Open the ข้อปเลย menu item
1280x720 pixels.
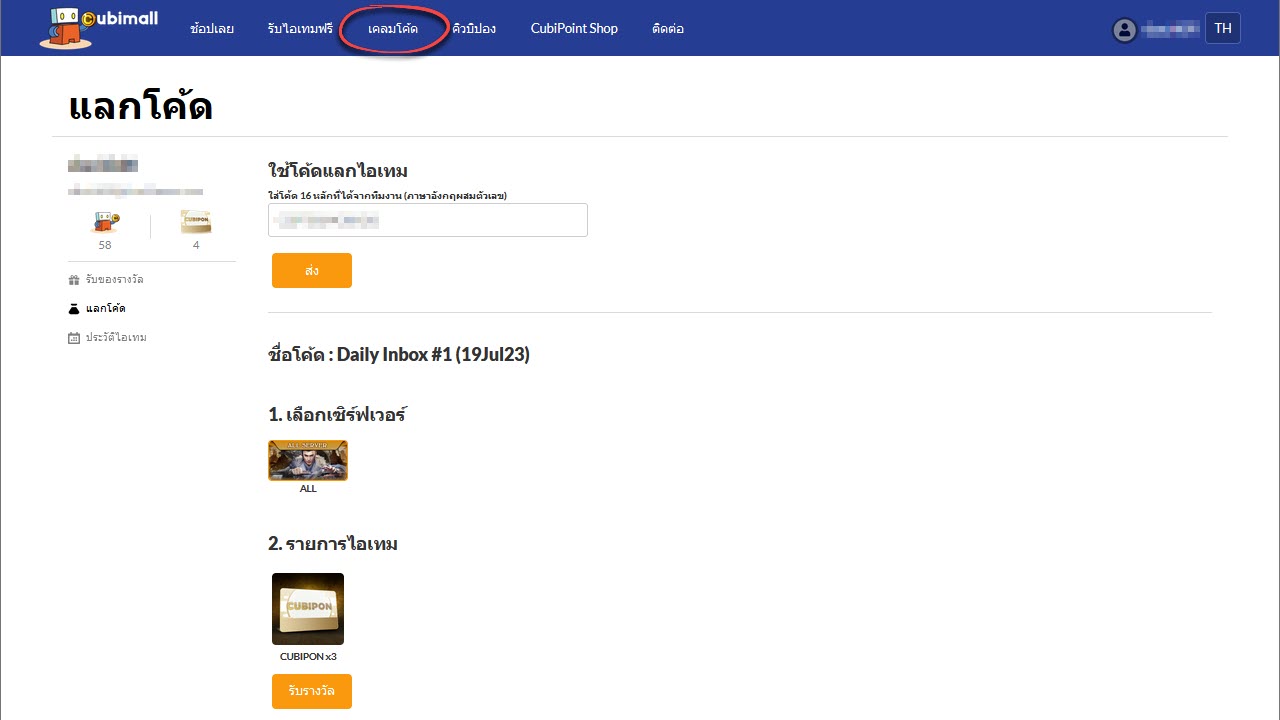[212, 28]
